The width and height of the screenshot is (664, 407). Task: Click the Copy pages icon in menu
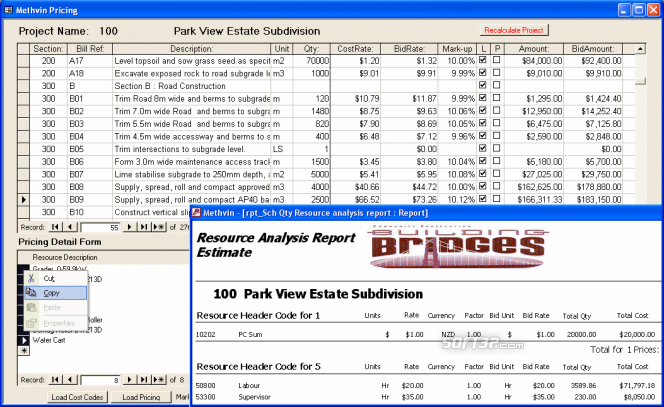tap(31, 292)
